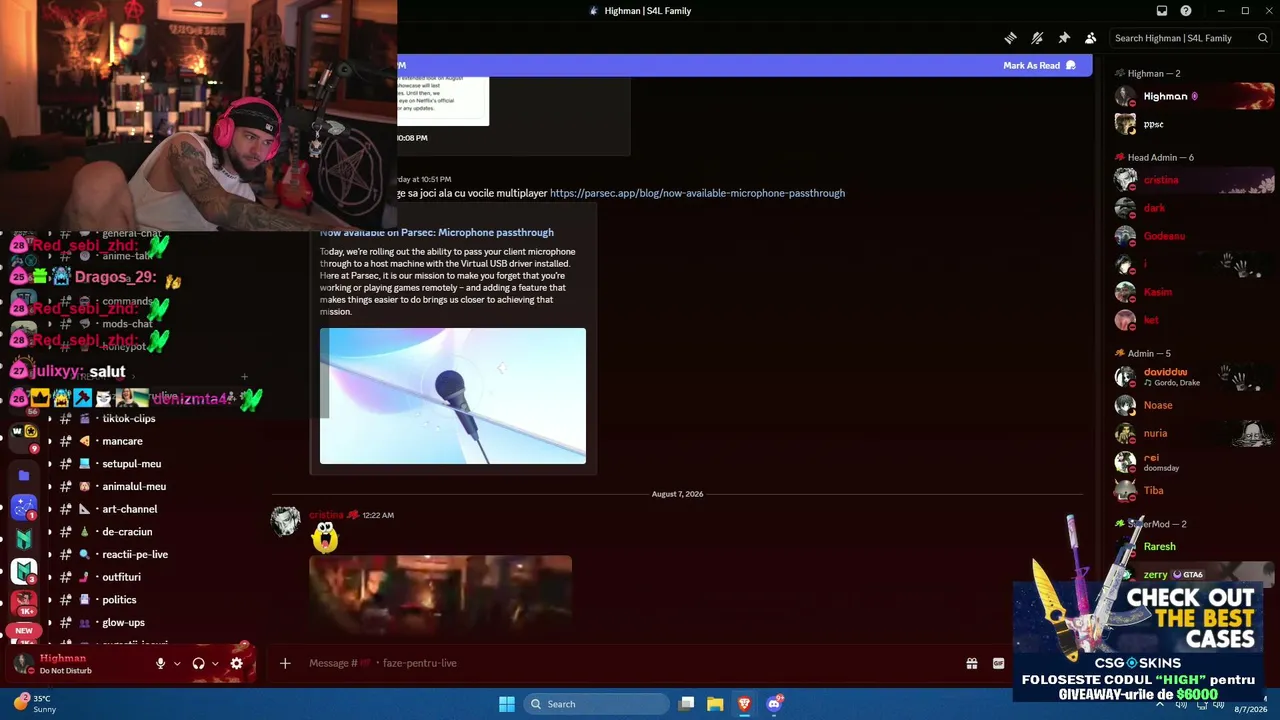This screenshot has width=1280, height=720.
Task: Click the search magnifier icon in Discord
Action: pyautogui.click(x=1263, y=38)
